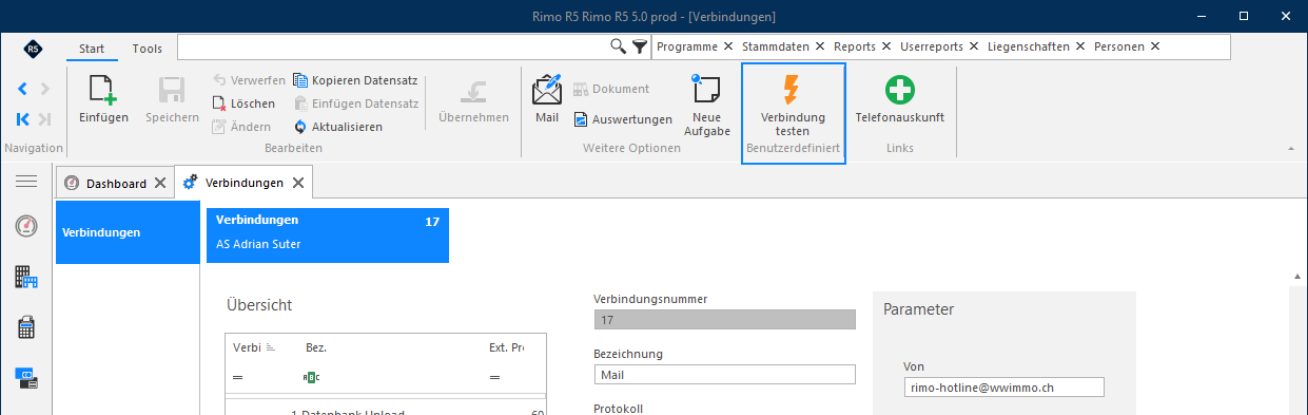Click the Übernehmen icon
This screenshot has width=1308, height=415.
pyautogui.click(x=473, y=91)
